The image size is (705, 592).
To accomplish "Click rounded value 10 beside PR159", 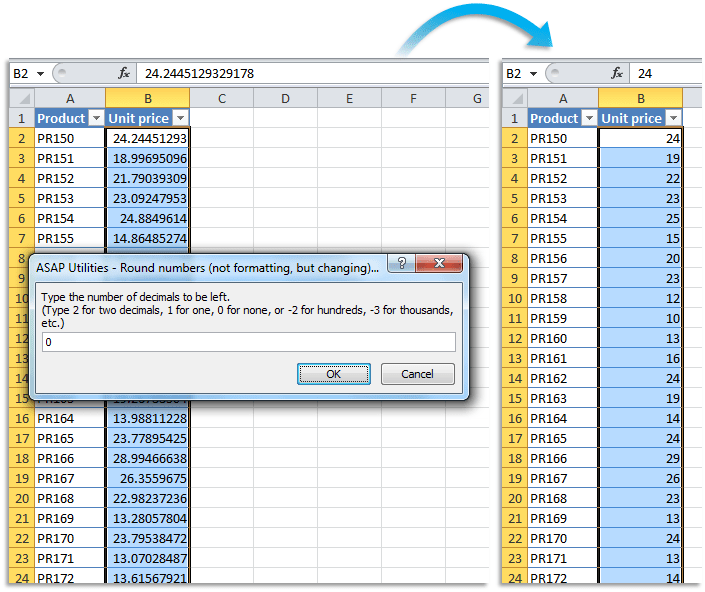I will (x=640, y=318).
